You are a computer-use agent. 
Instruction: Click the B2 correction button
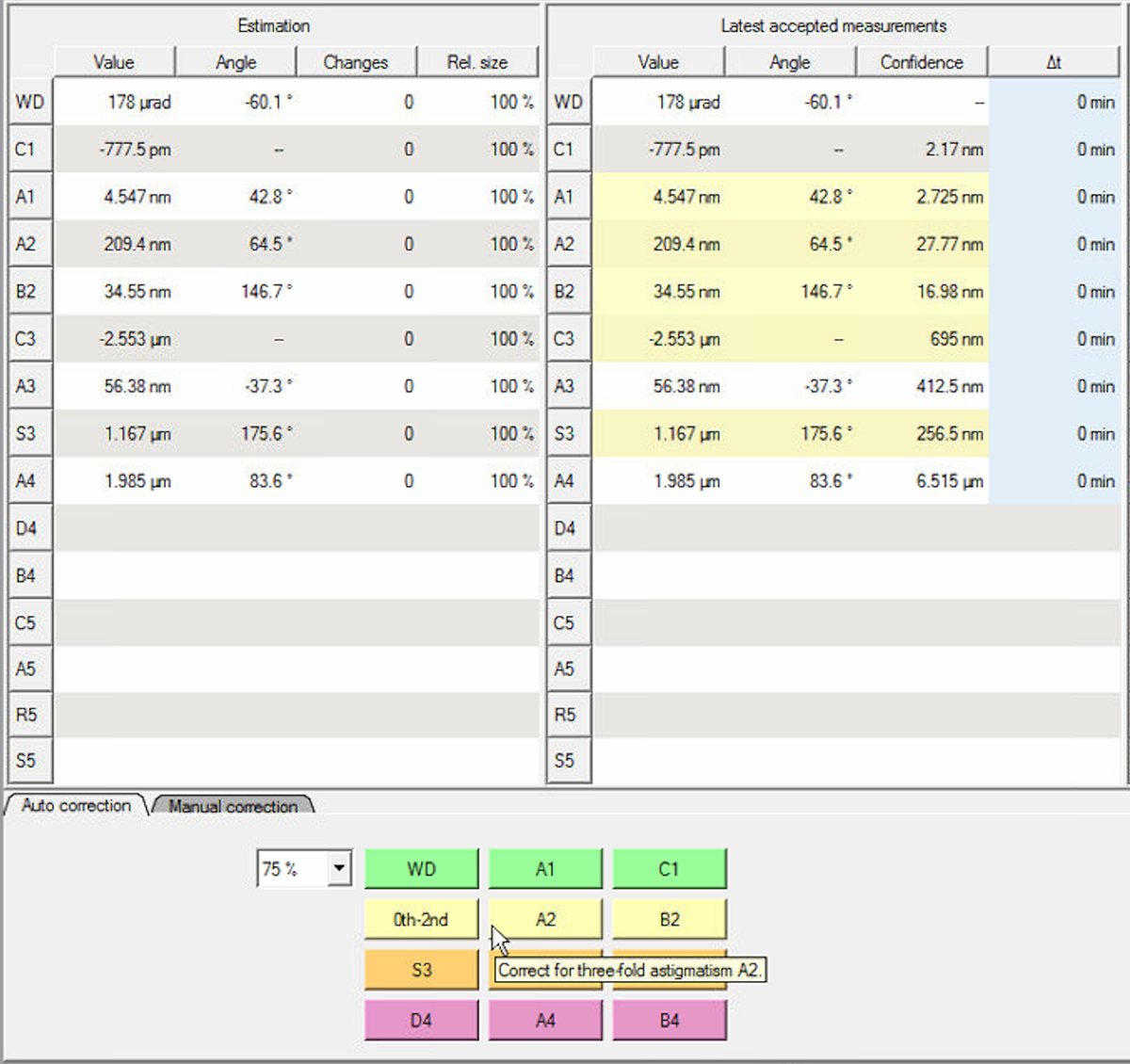pos(670,918)
